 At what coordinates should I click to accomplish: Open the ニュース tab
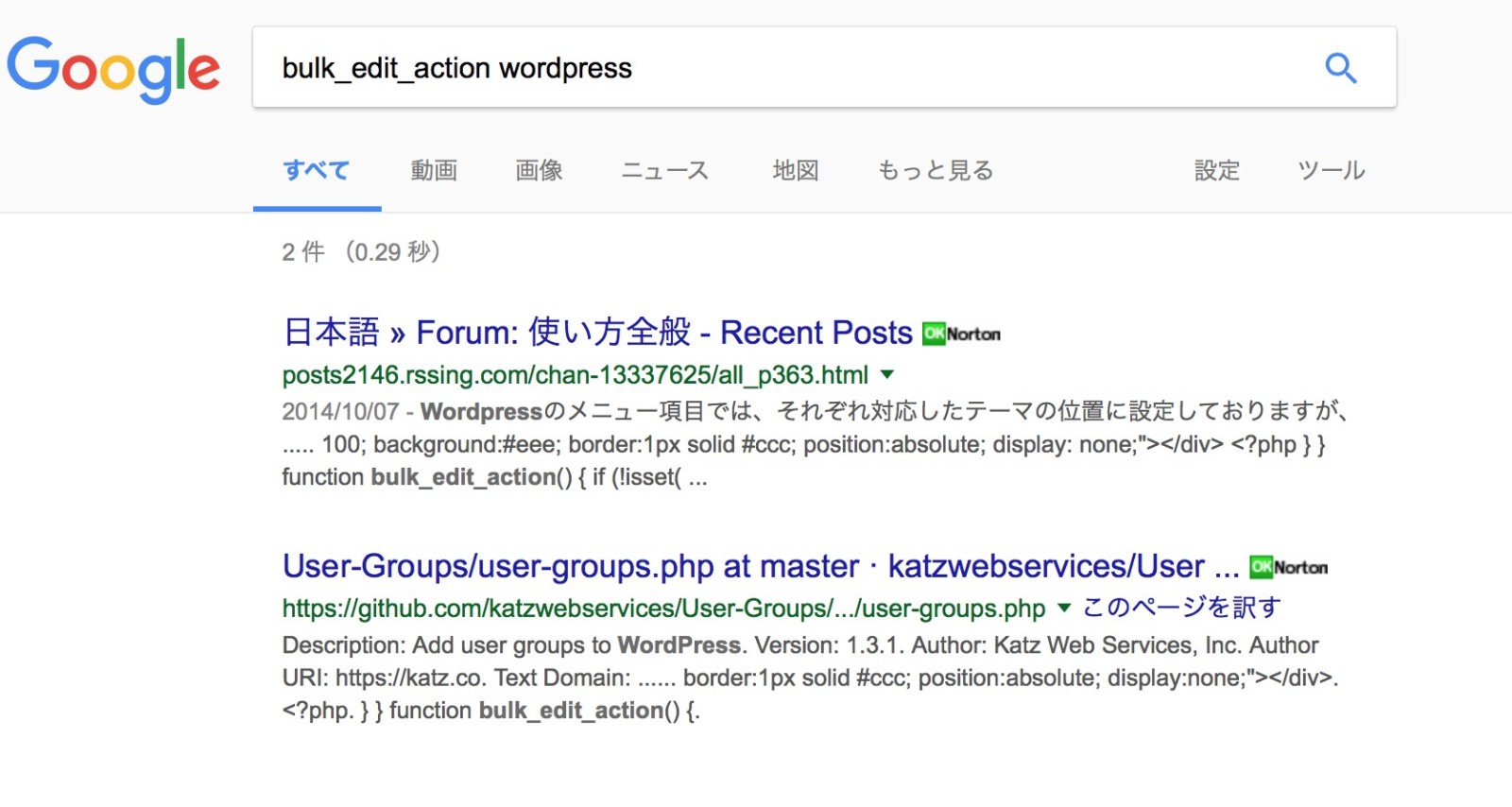tap(664, 171)
